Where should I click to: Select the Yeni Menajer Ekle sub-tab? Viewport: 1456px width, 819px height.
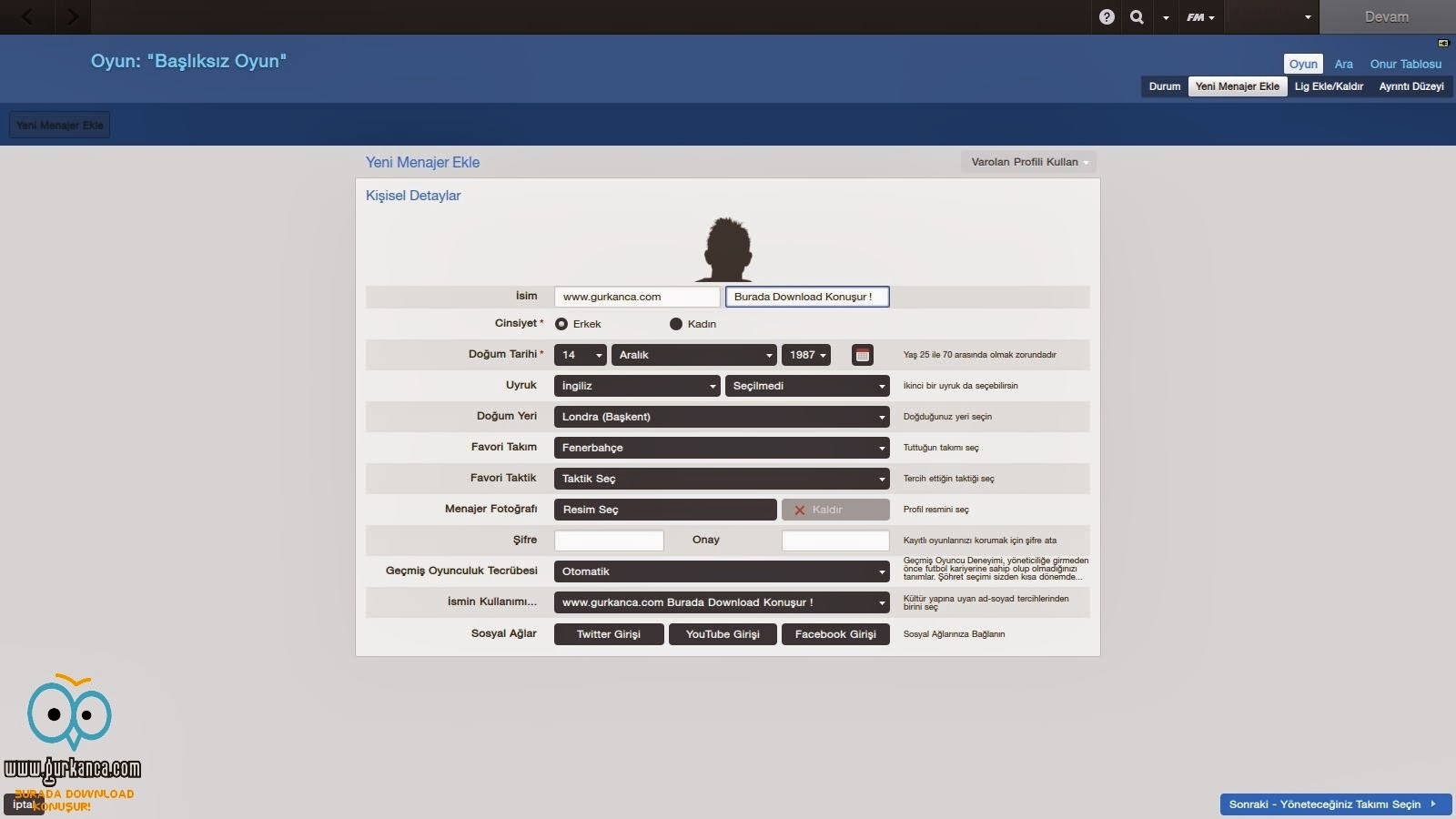point(1238,86)
